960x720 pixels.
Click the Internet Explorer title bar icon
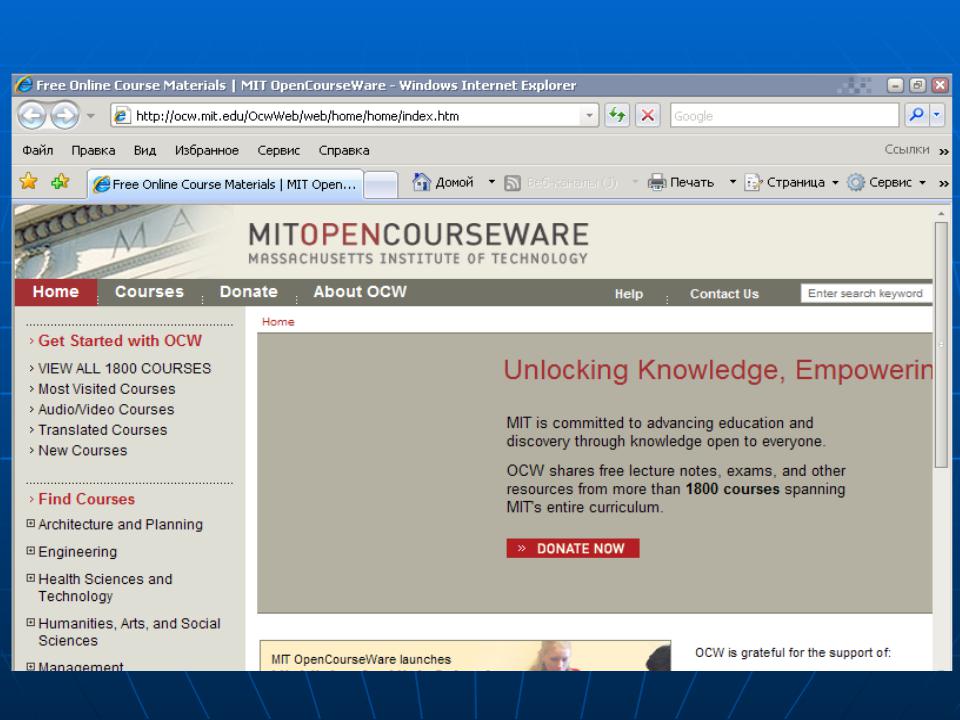click(x=24, y=84)
